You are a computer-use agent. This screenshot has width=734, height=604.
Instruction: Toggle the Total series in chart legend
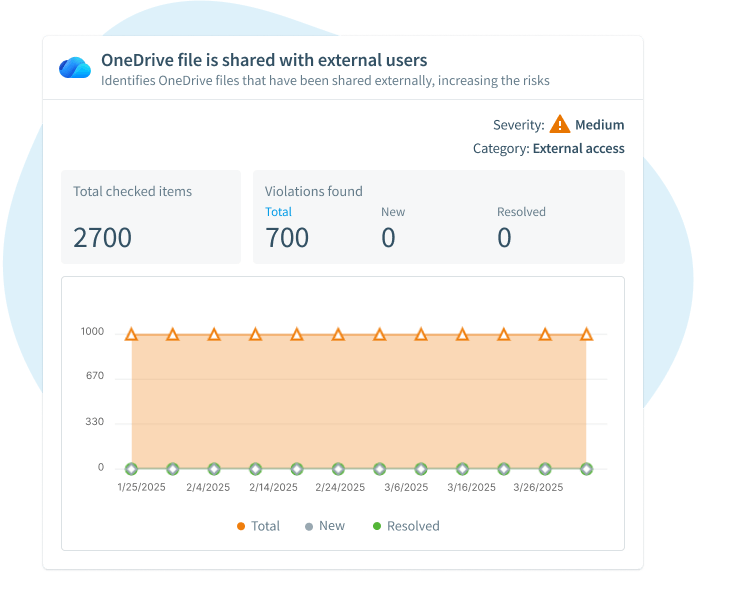(x=258, y=526)
